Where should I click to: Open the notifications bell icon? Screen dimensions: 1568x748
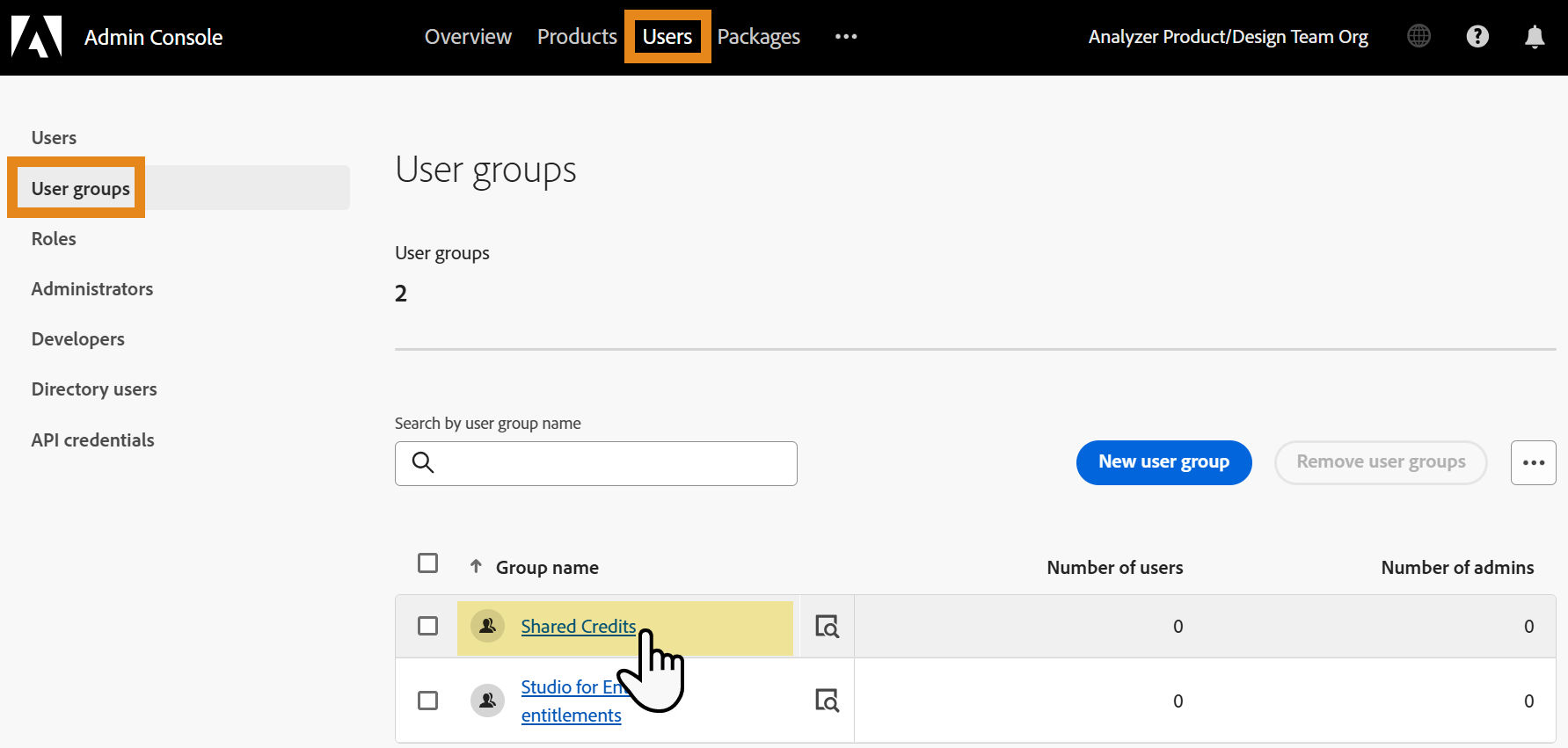[x=1535, y=37]
